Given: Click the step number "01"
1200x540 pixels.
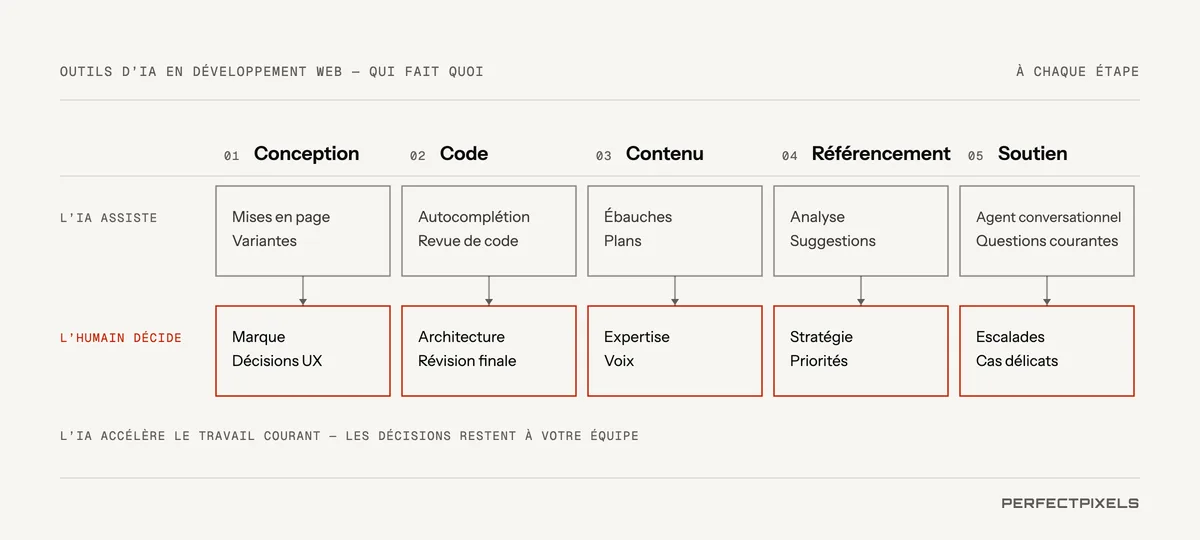Looking at the screenshot, I should pos(231,156).
